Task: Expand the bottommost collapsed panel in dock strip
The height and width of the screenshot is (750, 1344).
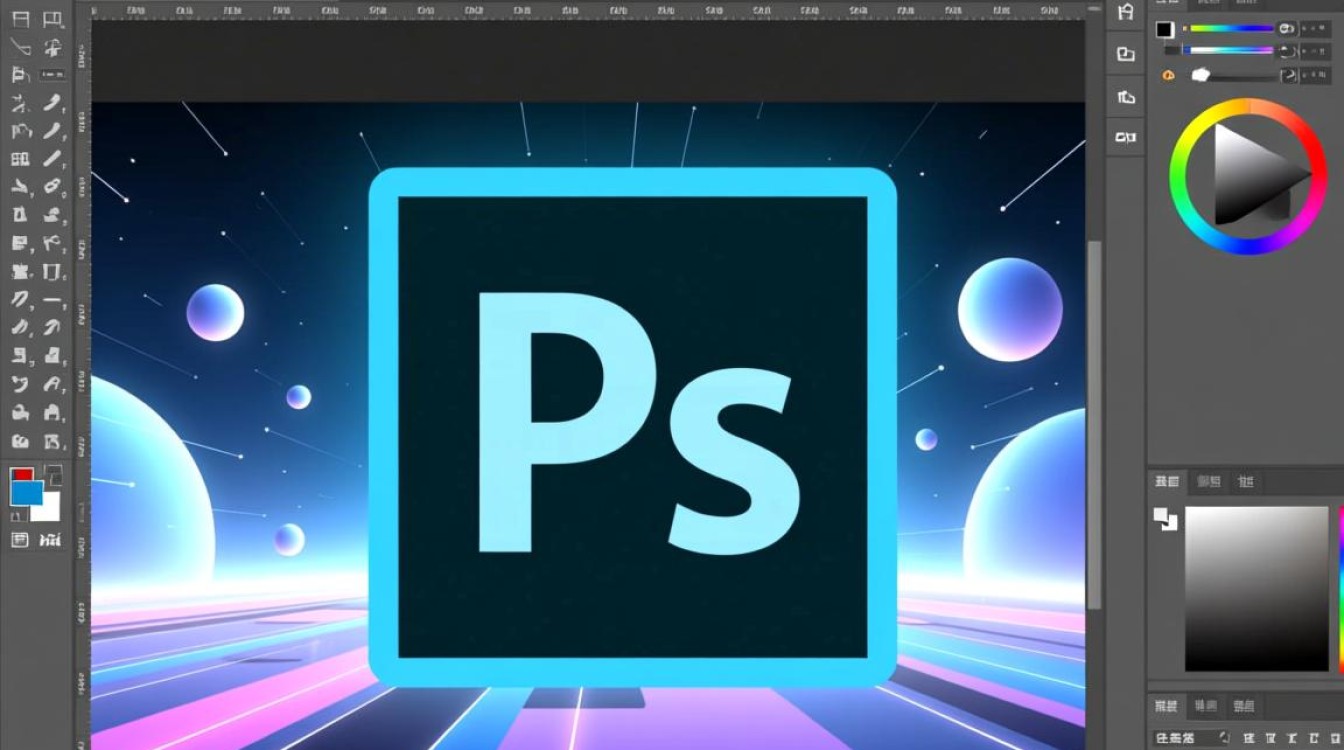Action: tap(1126, 136)
